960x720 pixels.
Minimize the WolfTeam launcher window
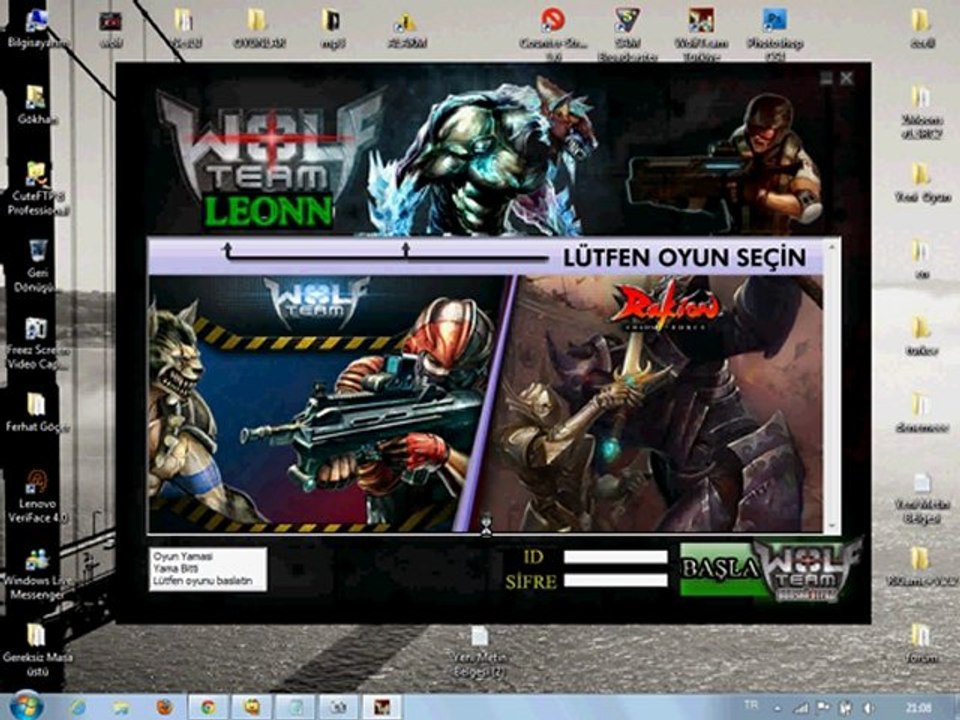[827, 78]
